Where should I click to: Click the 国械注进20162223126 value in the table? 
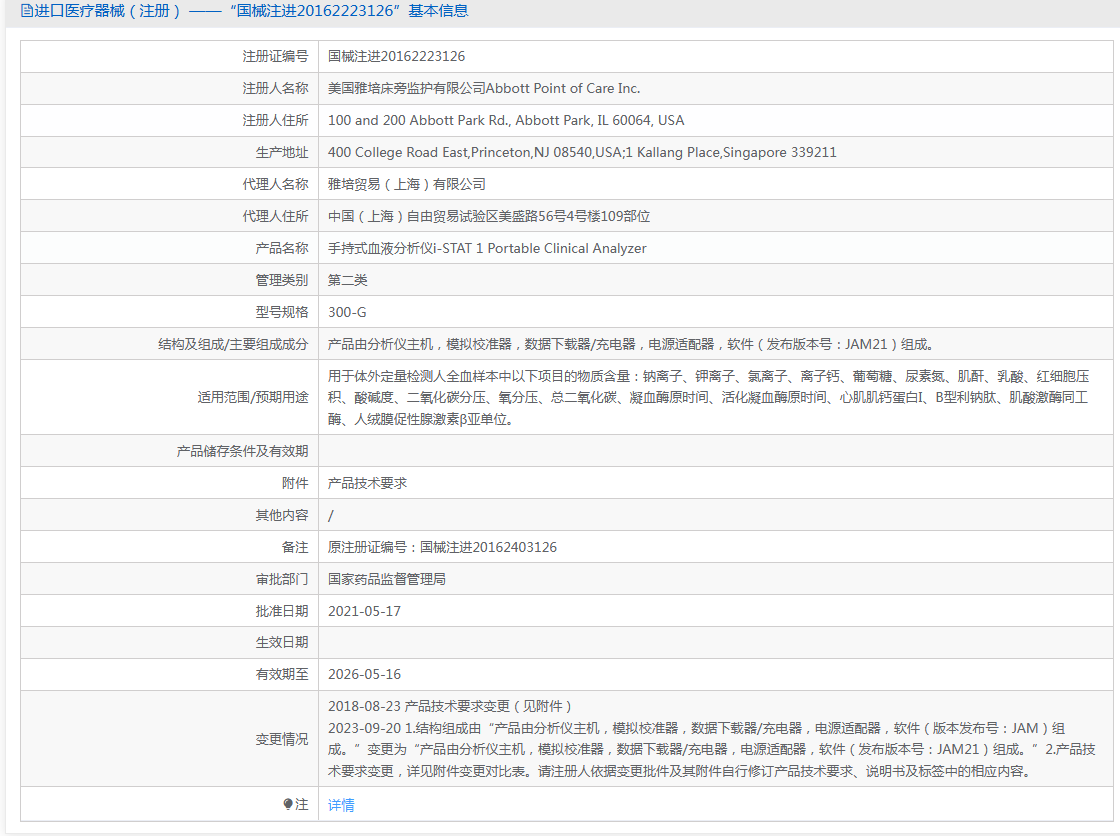(396, 56)
